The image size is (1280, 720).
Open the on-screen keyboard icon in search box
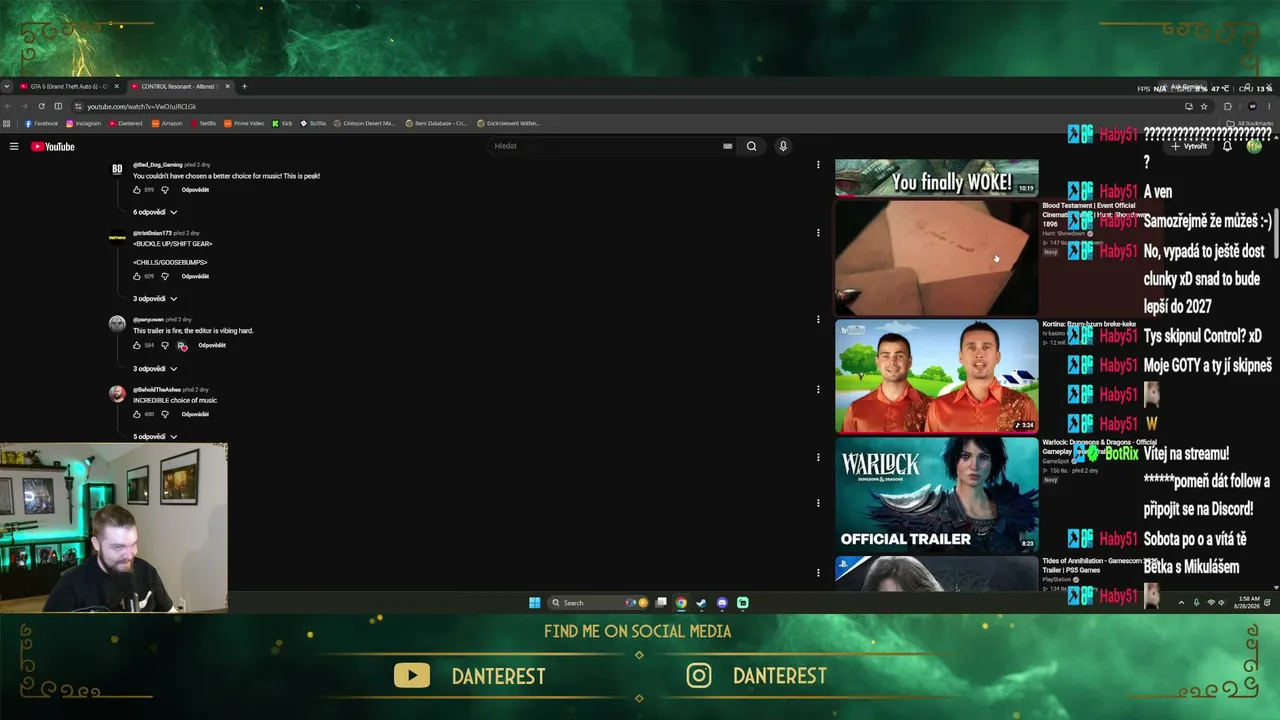pos(727,146)
